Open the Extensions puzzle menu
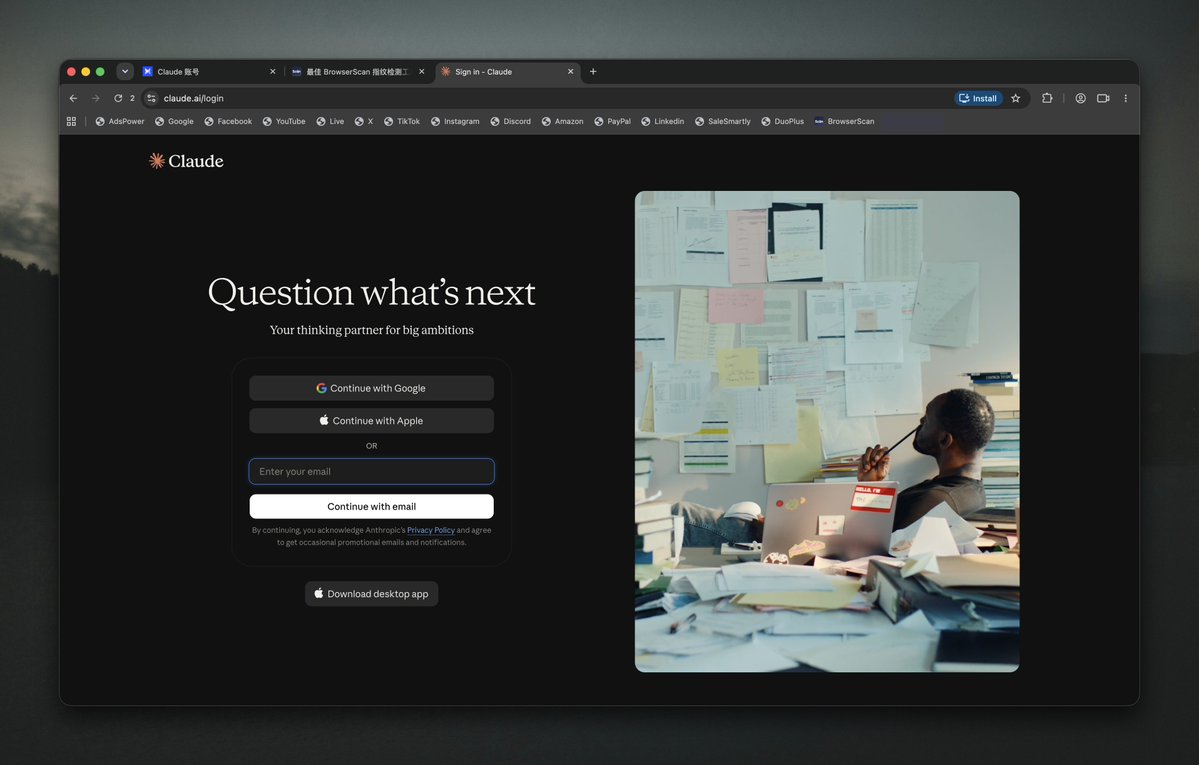1199x765 pixels. point(1047,98)
